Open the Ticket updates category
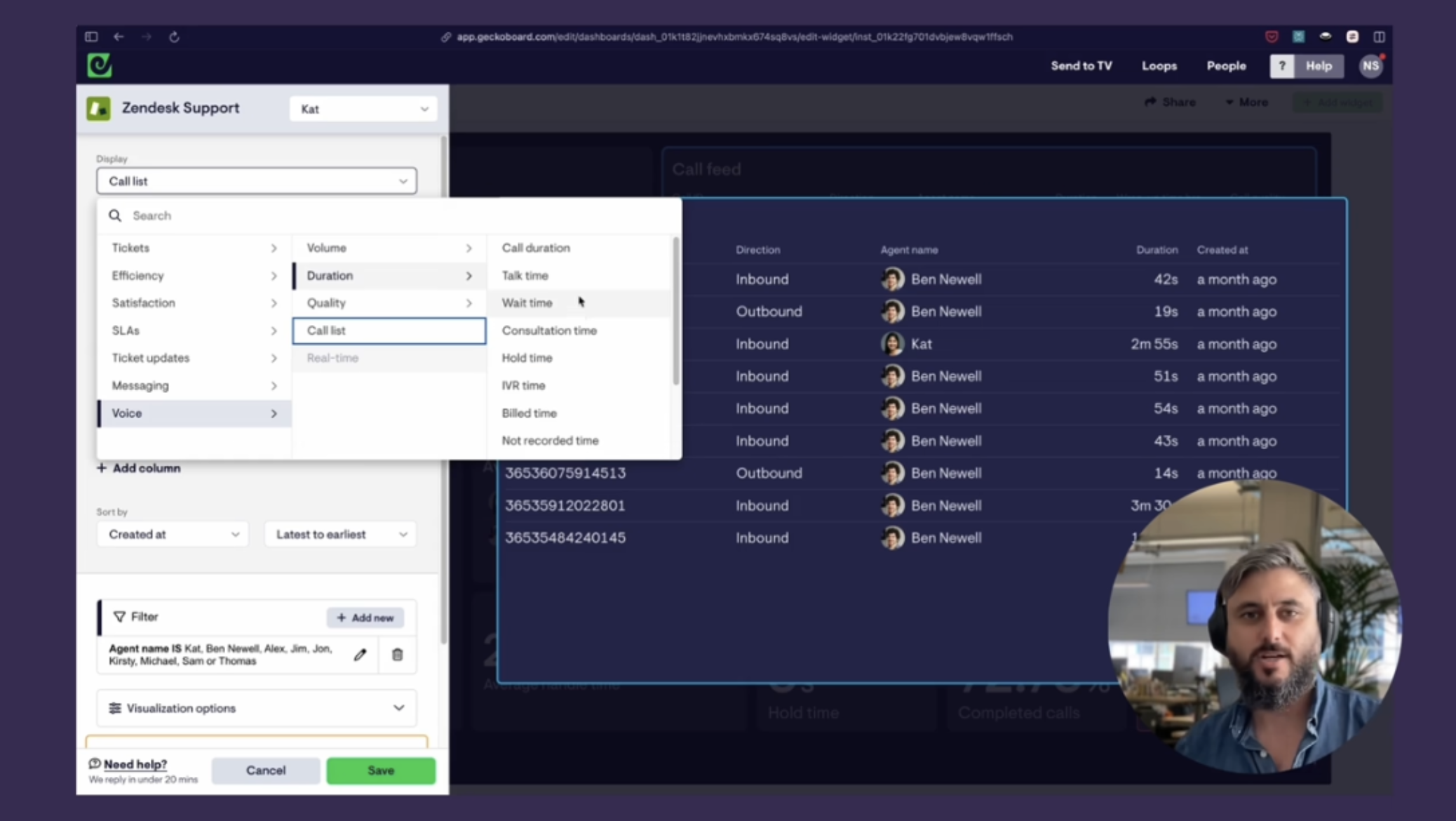This screenshot has height=821, width=1456. [x=194, y=357]
